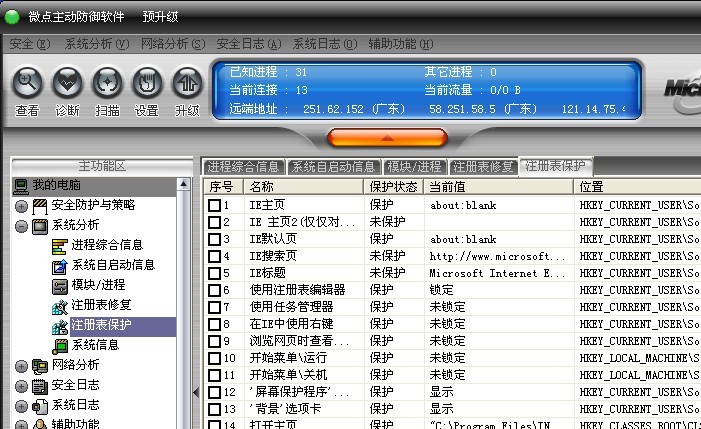
Task: Tick the checkbox for IE搜索页
Action: click(x=215, y=256)
